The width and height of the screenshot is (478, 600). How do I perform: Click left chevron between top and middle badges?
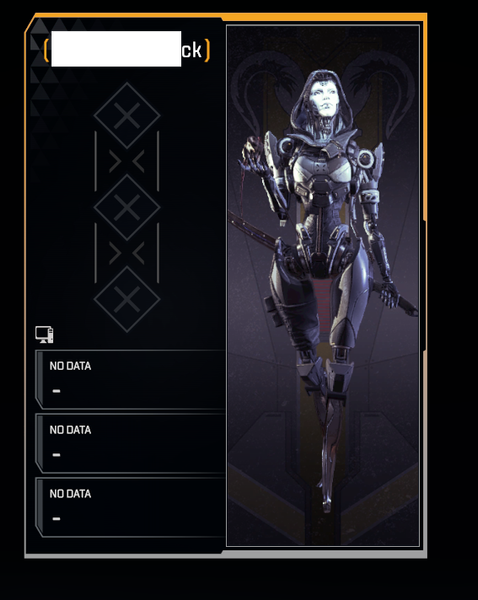(x=115, y=161)
